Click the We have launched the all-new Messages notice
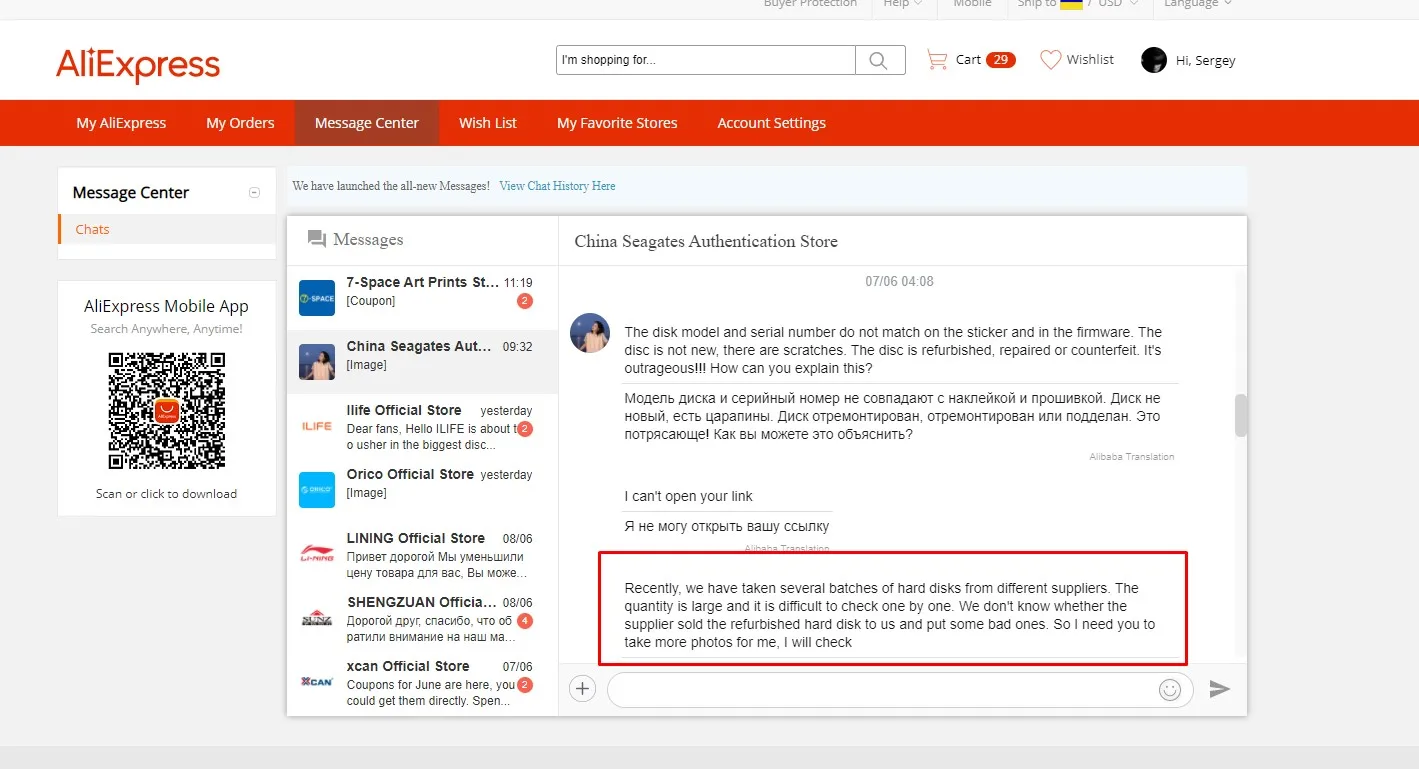The width and height of the screenshot is (1419, 769). point(391,186)
